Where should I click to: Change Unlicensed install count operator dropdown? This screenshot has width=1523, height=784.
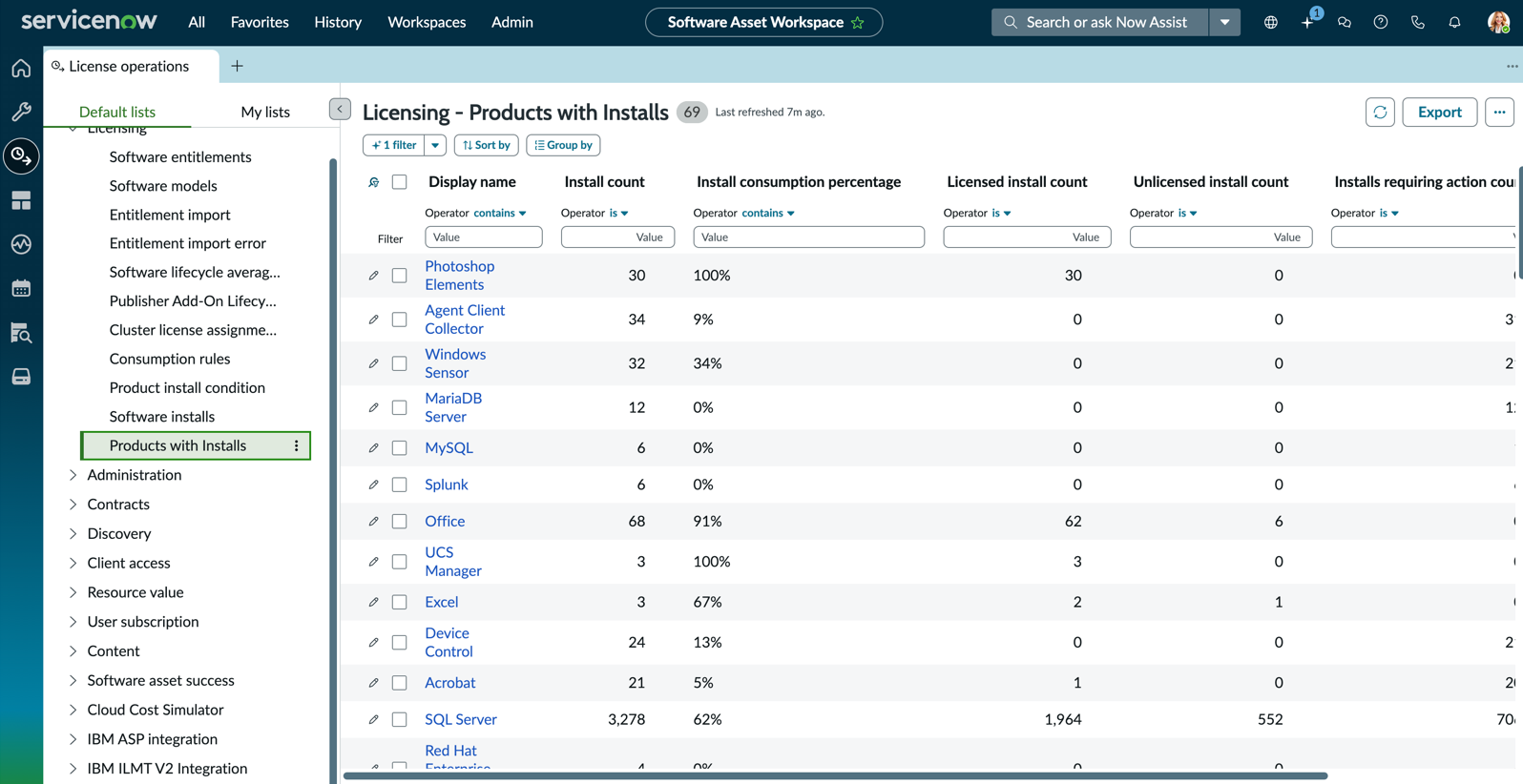[1187, 213]
